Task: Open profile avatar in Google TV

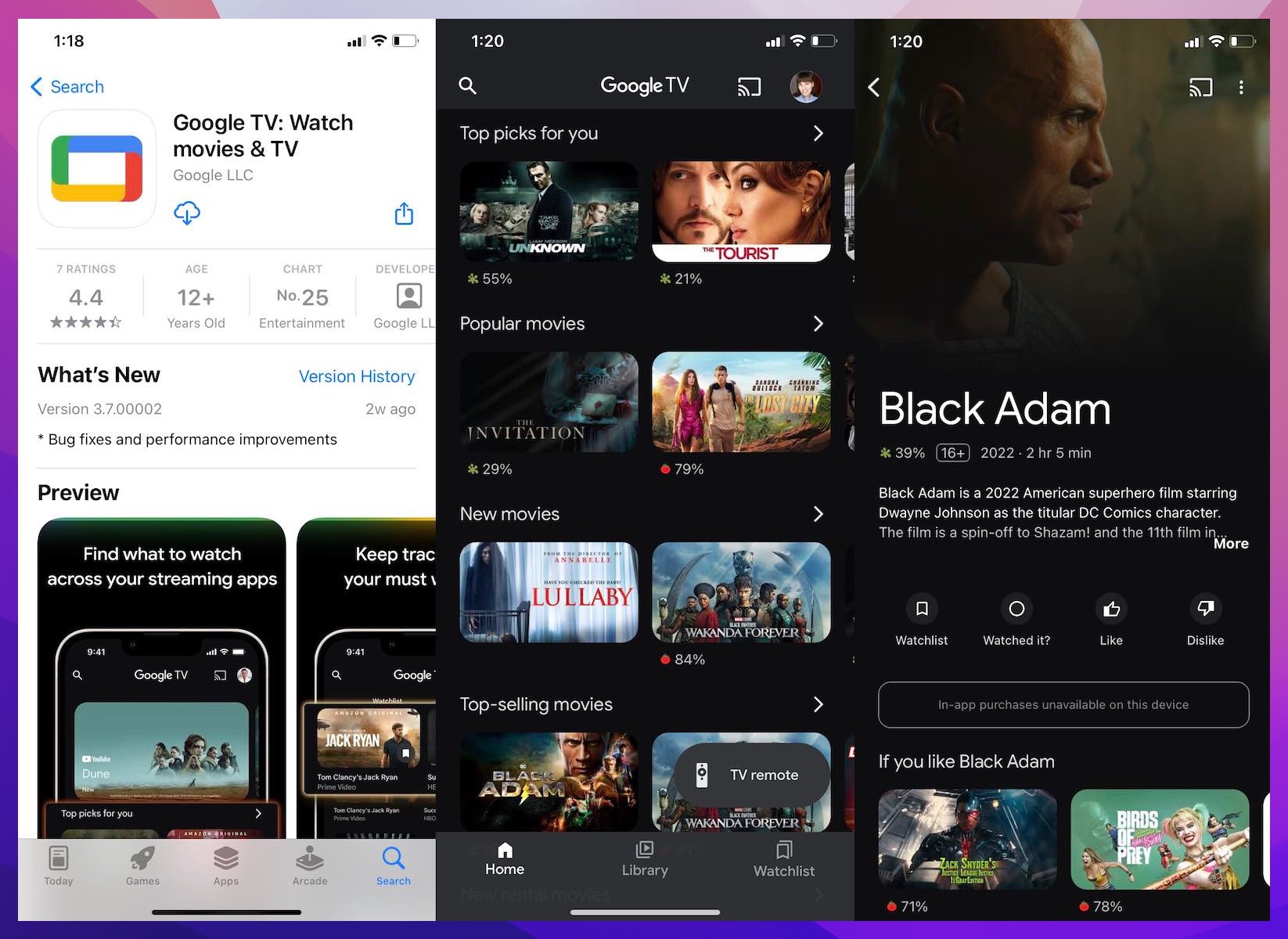Action: pyautogui.click(x=806, y=86)
